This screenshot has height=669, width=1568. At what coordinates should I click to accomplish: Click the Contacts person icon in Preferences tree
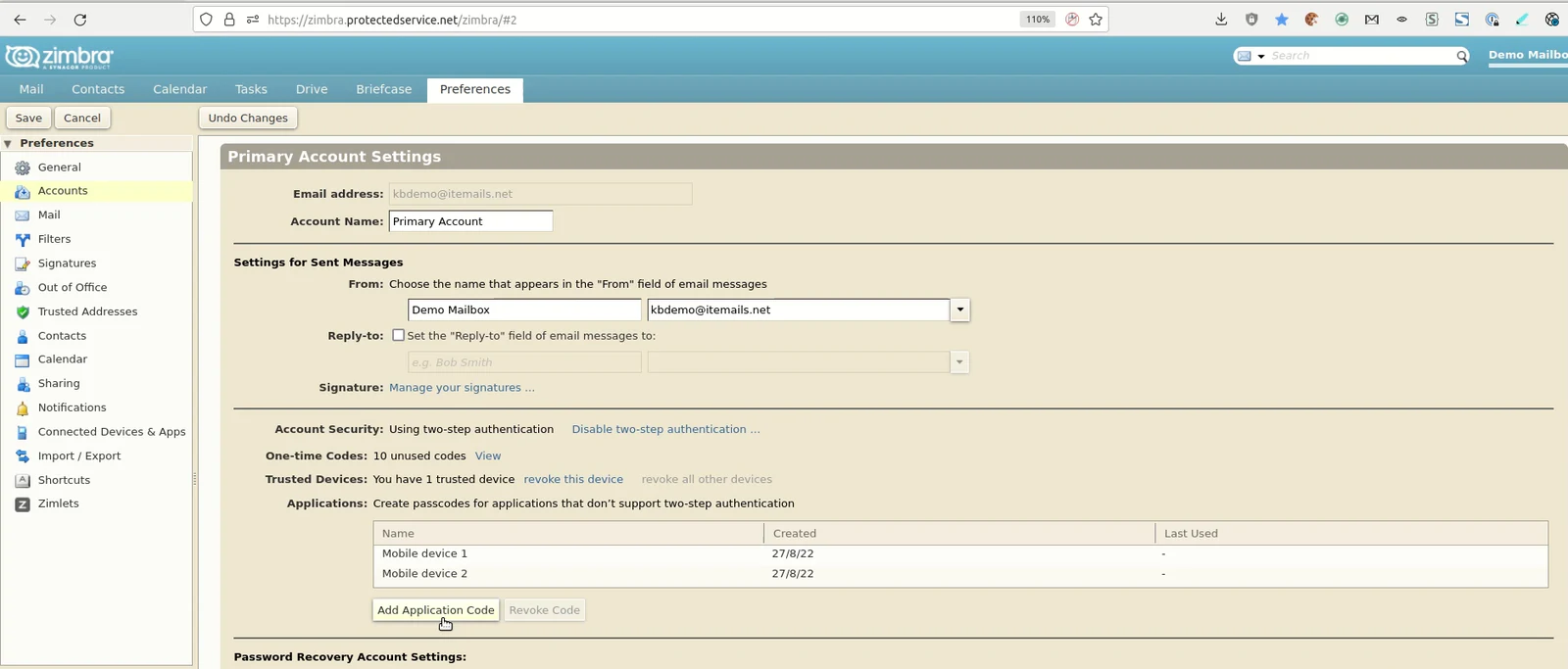click(x=23, y=336)
